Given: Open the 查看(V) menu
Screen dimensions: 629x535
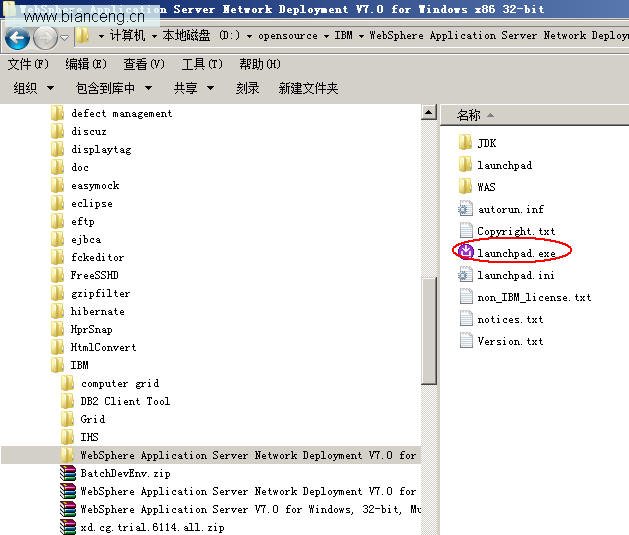Looking at the screenshot, I should (x=144, y=64).
